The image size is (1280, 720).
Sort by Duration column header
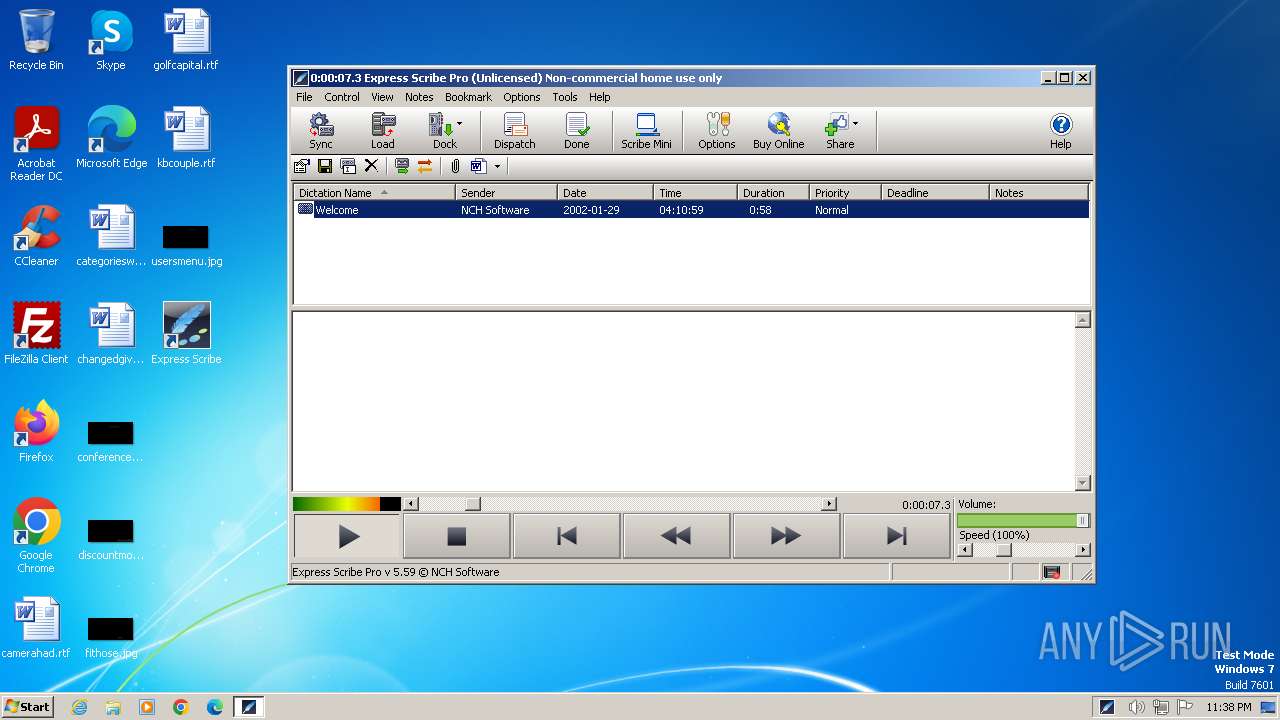point(773,193)
